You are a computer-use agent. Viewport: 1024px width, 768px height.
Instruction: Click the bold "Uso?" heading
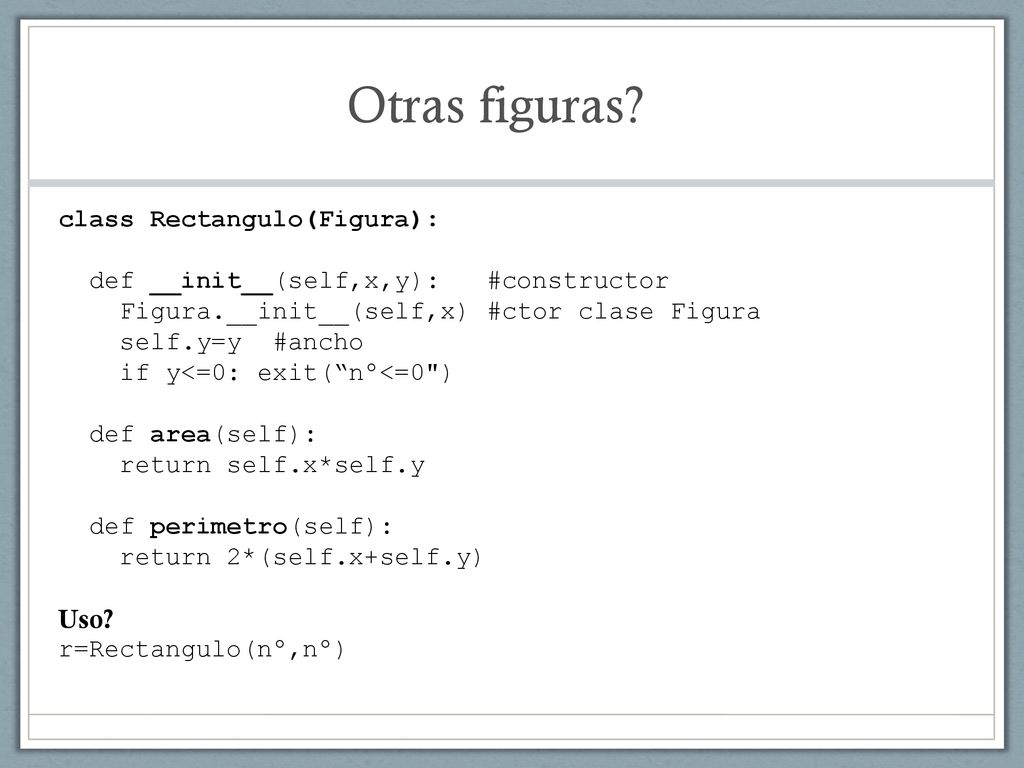click(86, 619)
